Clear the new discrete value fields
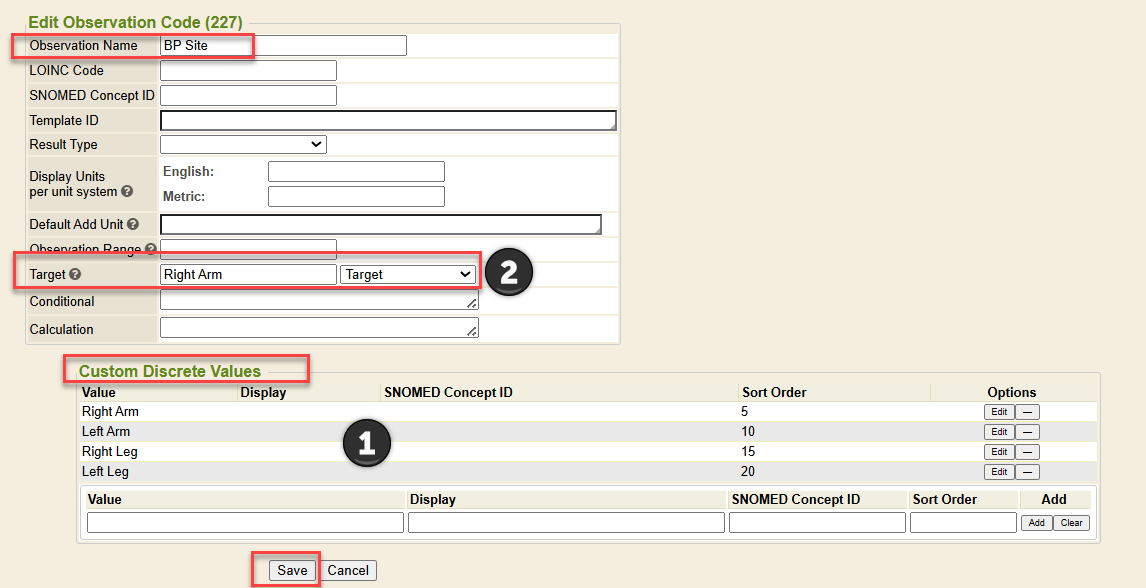 pyautogui.click(x=1071, y=523)
